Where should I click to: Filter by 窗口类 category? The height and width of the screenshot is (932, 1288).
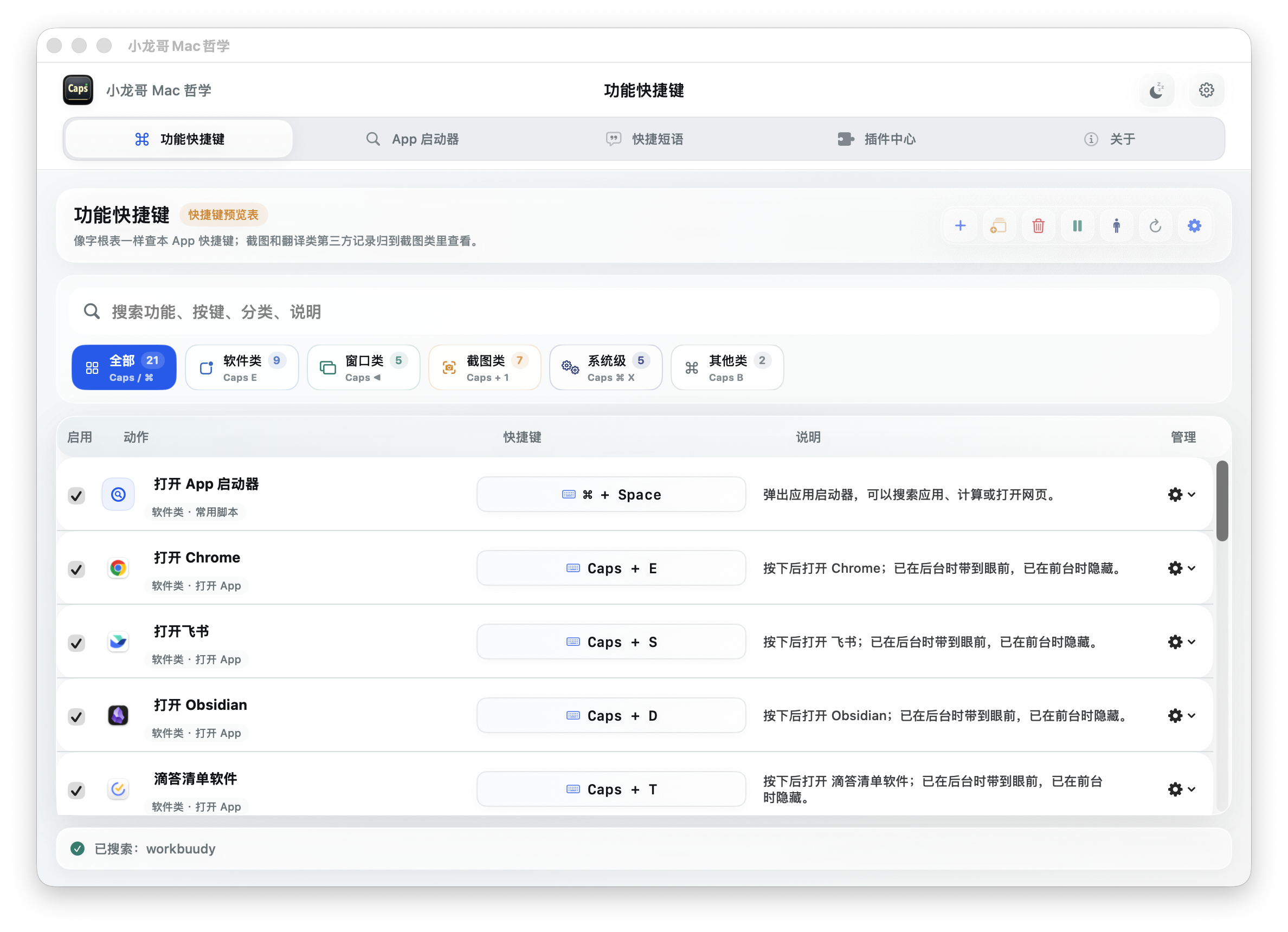tap(363, 368)
